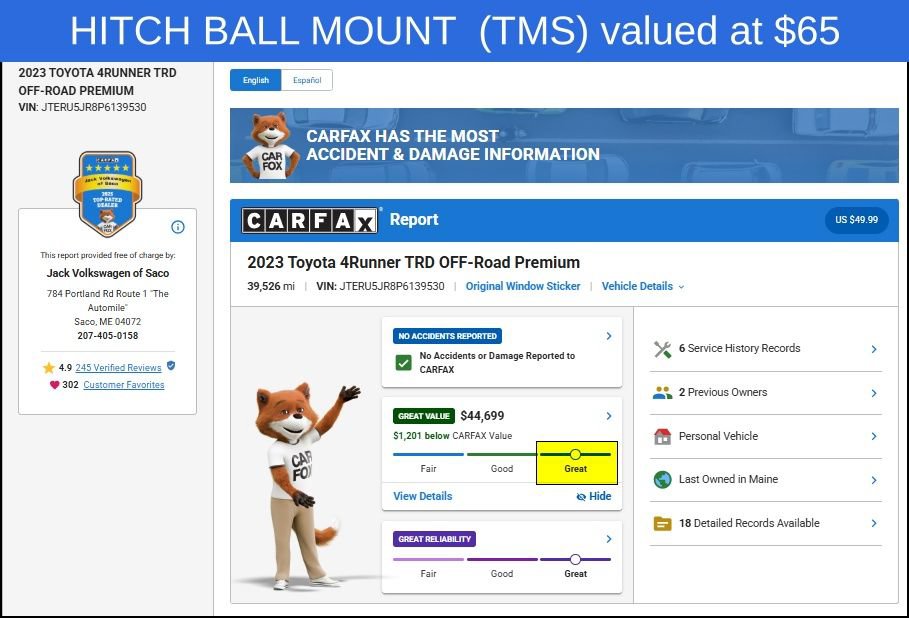This screenshot has width=909, height=618.
Task: Hide the value details section
Action: 594,496
